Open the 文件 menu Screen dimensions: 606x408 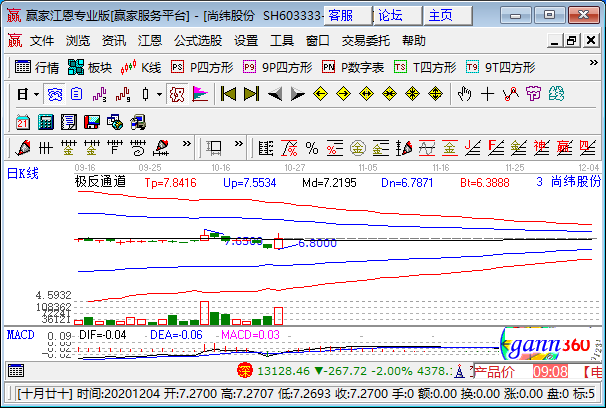pos(42,41)
